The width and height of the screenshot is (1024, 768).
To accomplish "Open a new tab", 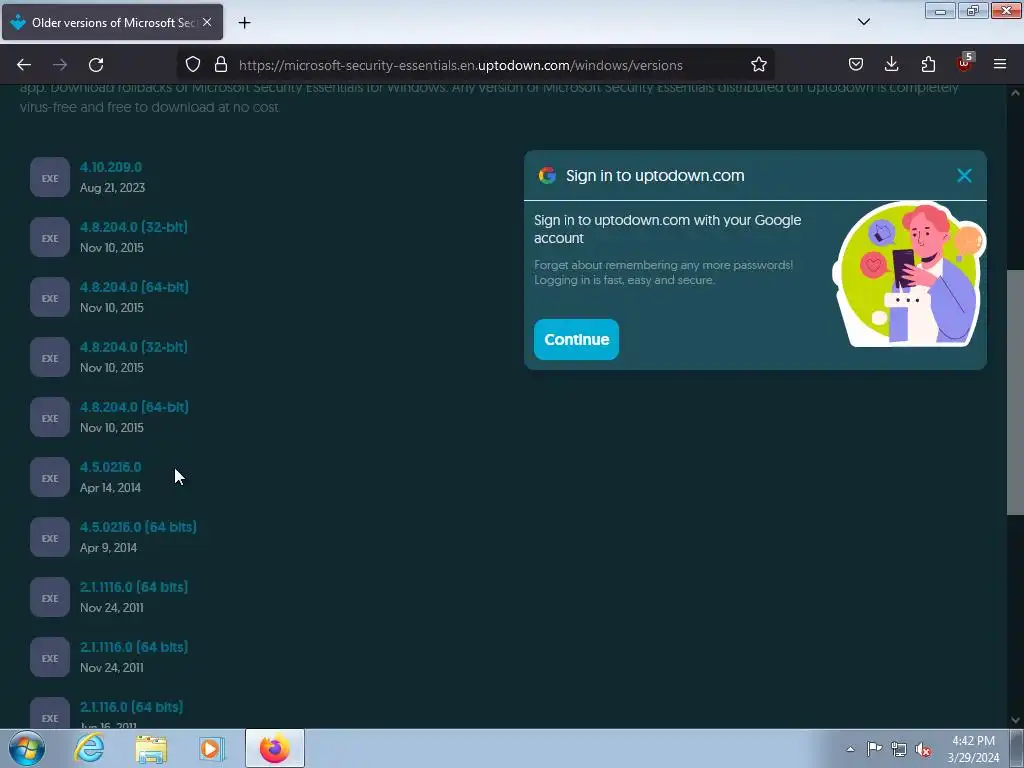I will [x=244, y=23].
